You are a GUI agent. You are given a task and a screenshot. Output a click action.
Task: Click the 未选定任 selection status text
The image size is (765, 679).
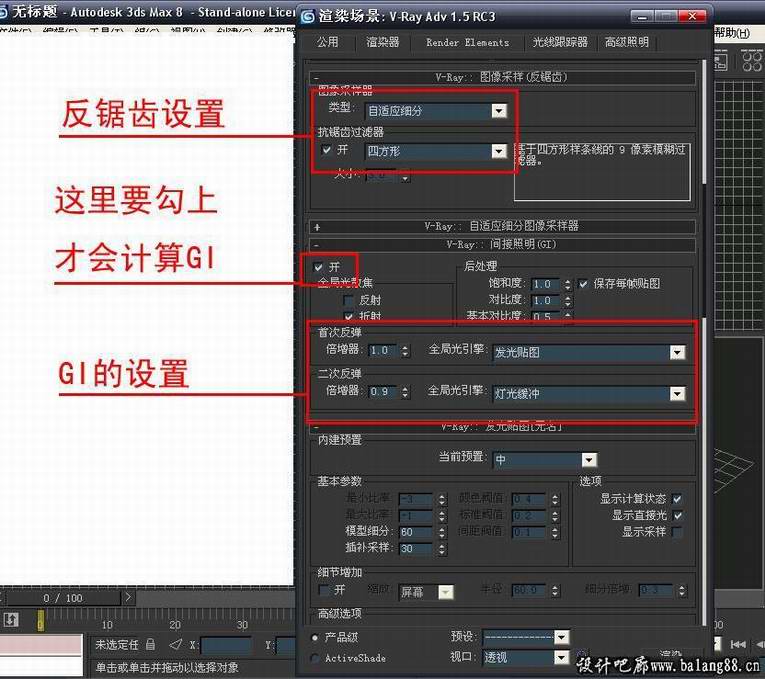117,644
